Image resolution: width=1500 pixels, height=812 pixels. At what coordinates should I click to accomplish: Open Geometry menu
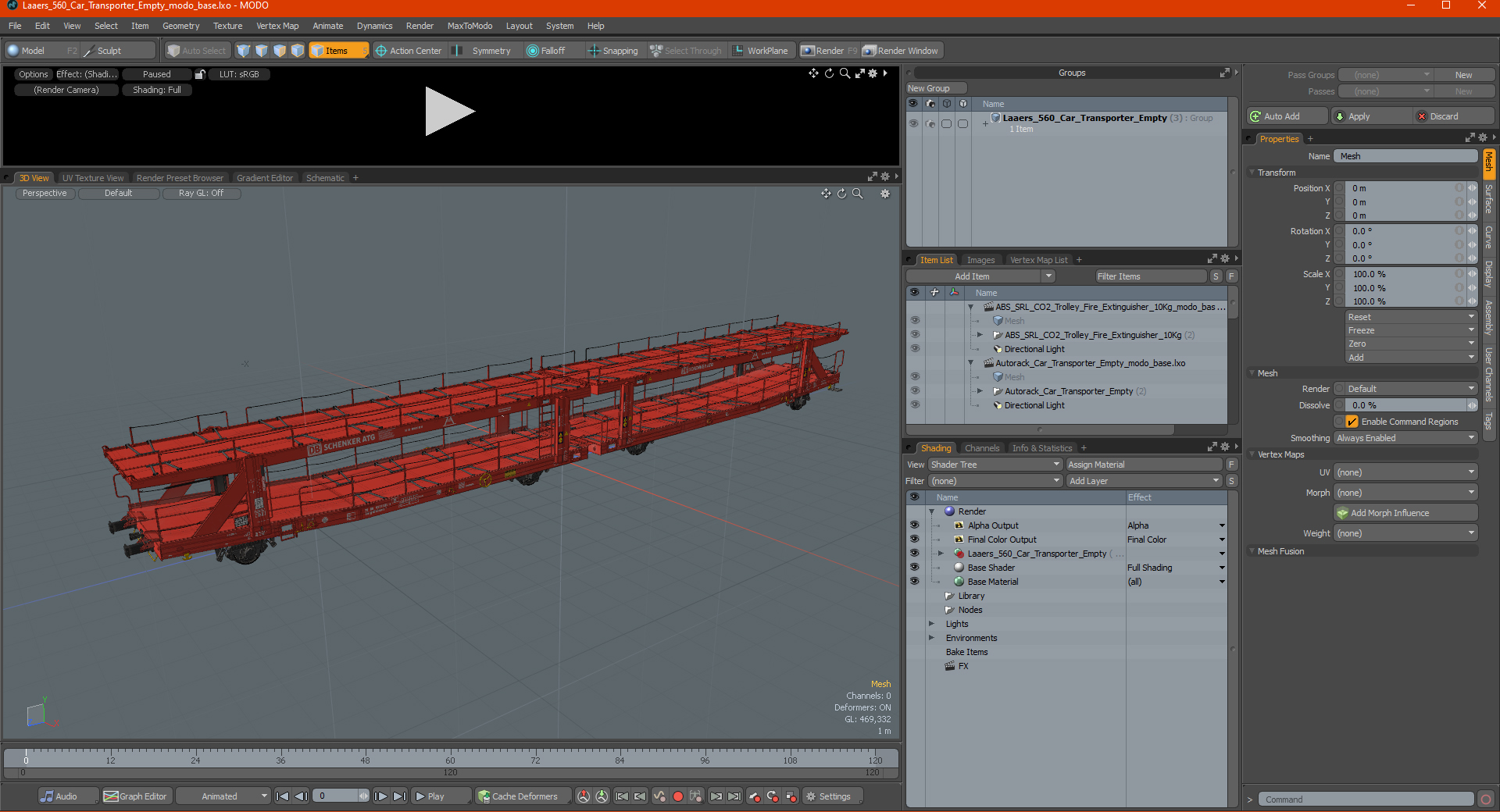pos(180,26)
